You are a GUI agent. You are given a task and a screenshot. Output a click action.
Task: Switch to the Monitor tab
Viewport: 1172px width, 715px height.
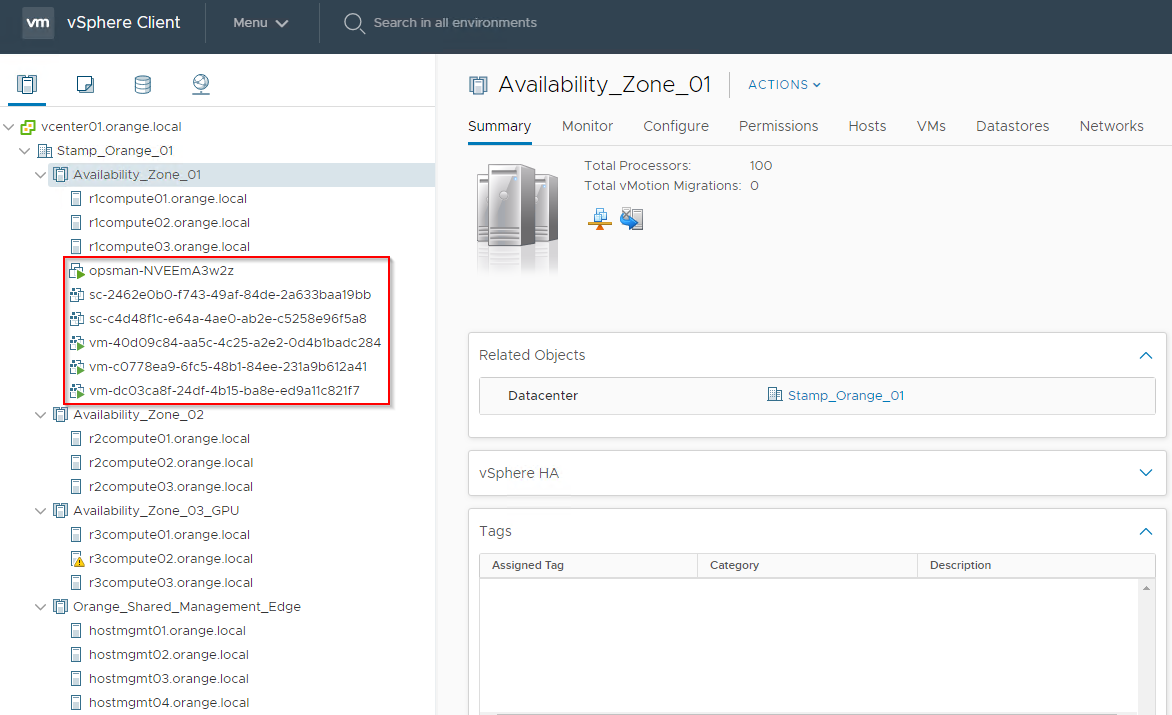click(587, 126)
